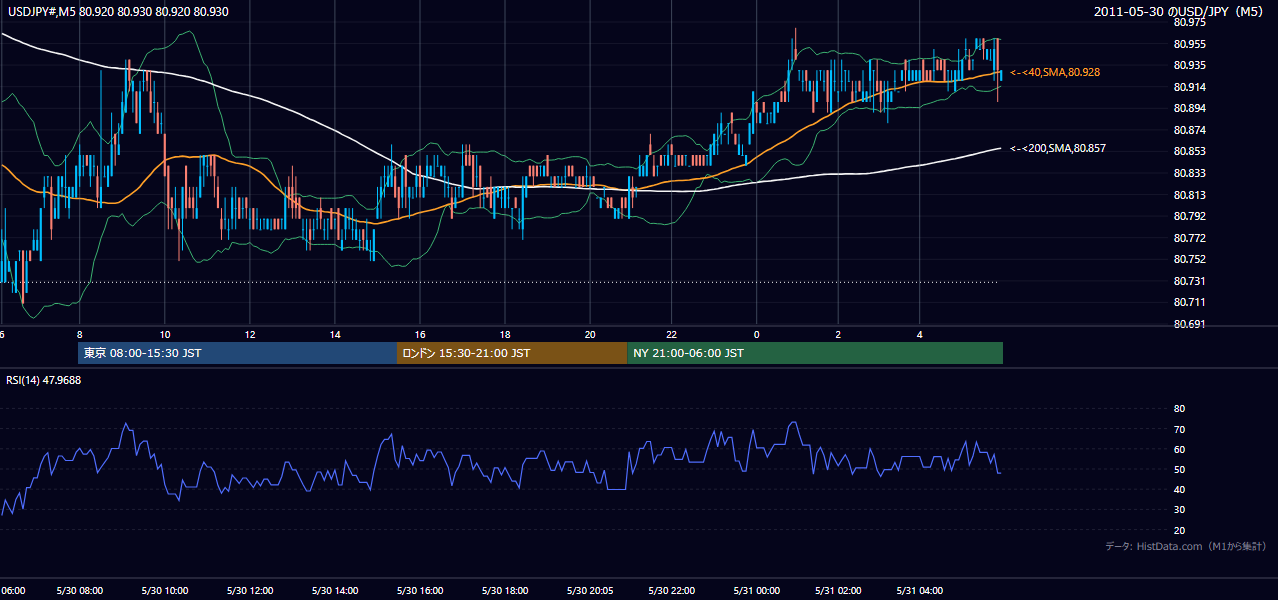Click the 80.772 price axis label
The height and width of the screenshot is (600, 1278).
pyautogui.click(x=1189, y=238)
